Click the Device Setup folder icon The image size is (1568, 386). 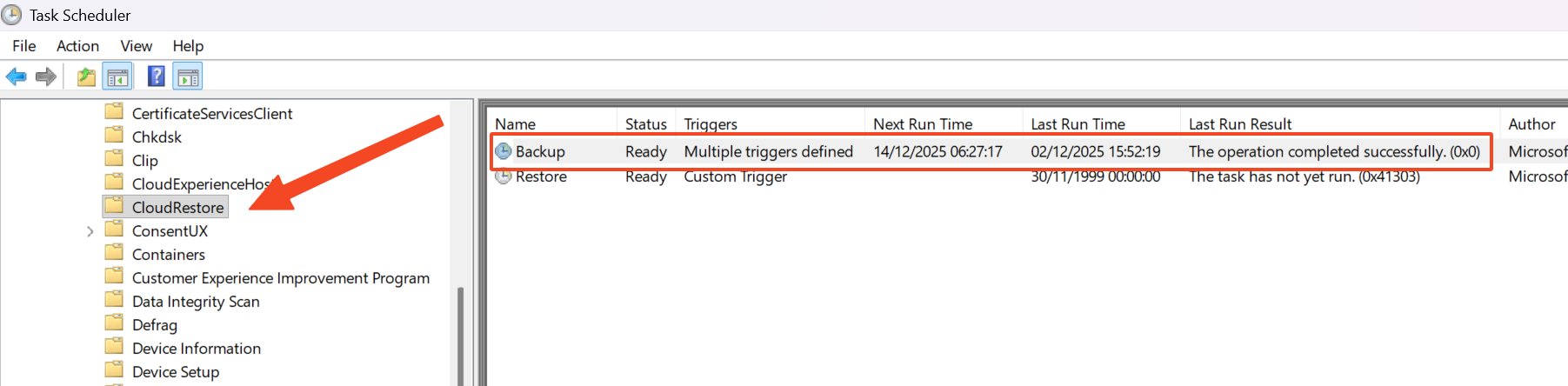click(114, 370)
